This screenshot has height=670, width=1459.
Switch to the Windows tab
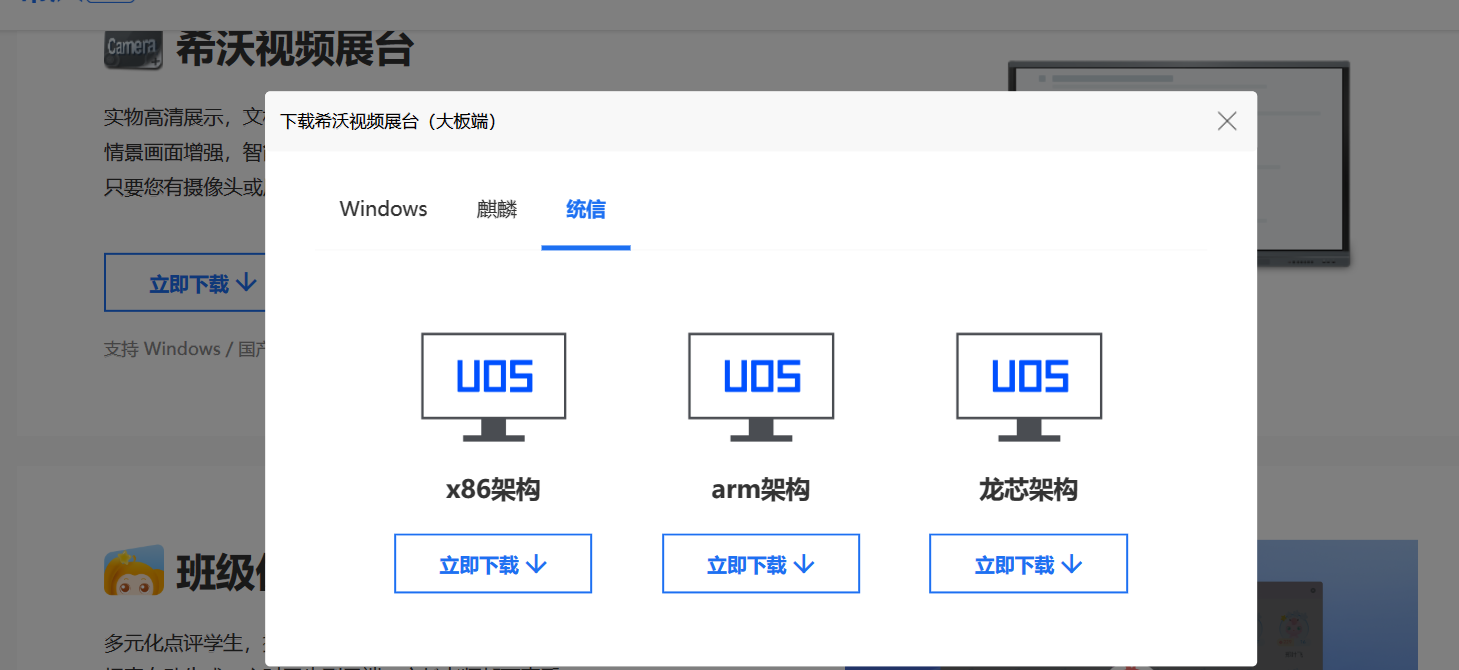coord(383,209)
